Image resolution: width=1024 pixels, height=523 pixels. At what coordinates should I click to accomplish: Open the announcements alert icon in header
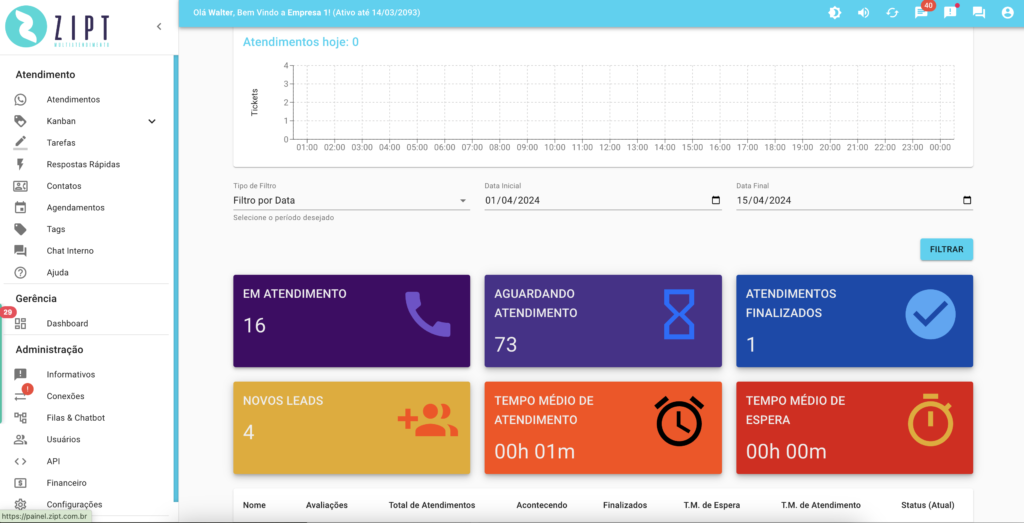(950, 13)
